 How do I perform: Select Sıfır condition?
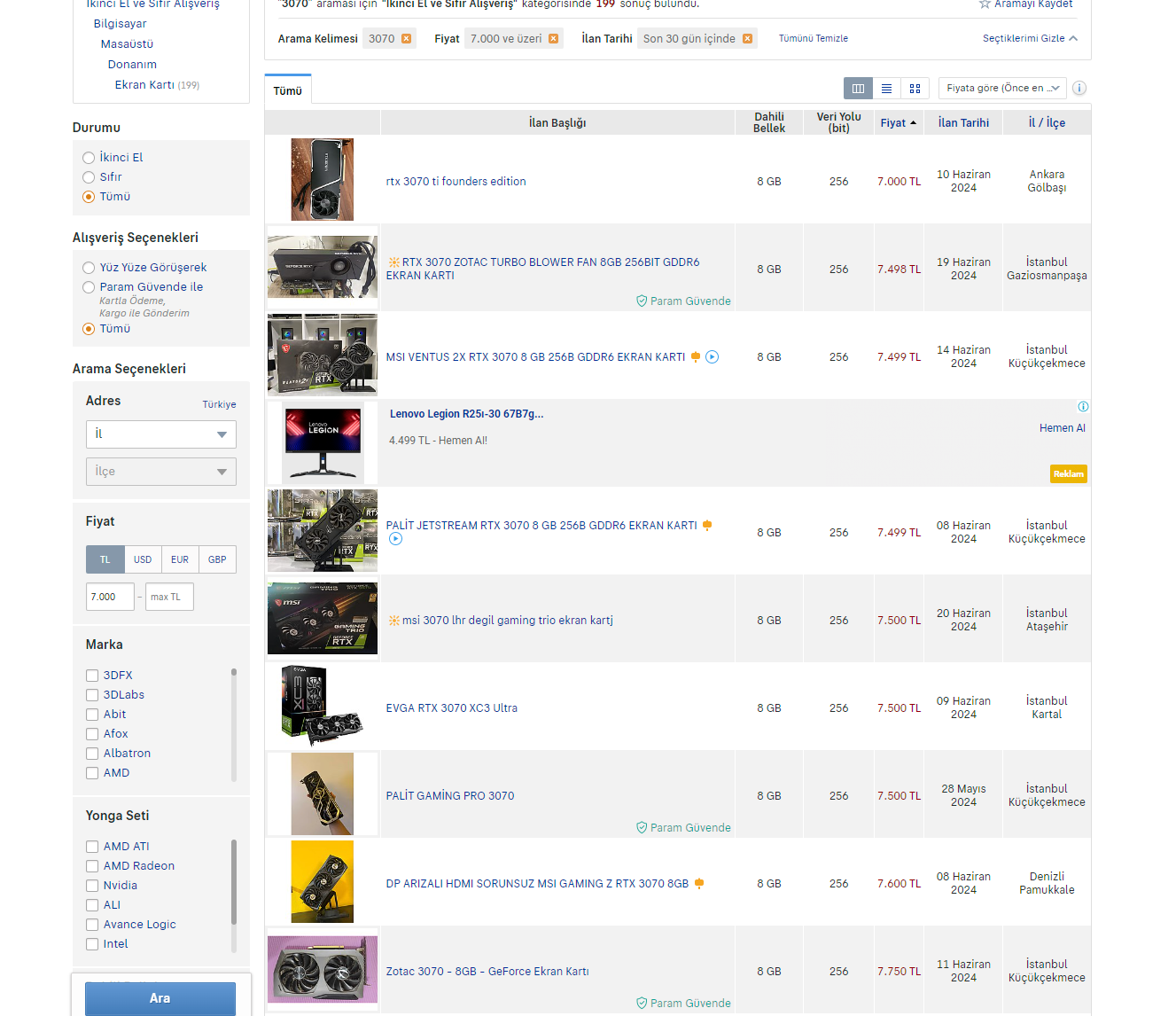point(89,177)
